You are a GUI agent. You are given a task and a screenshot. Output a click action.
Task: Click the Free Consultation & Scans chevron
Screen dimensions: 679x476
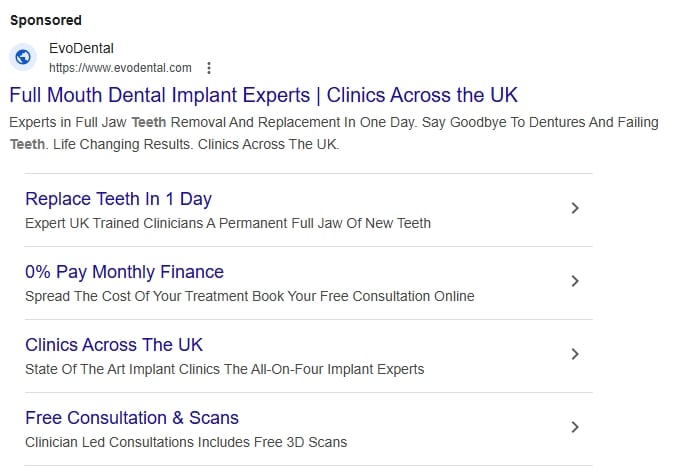[x=574, y=427]
